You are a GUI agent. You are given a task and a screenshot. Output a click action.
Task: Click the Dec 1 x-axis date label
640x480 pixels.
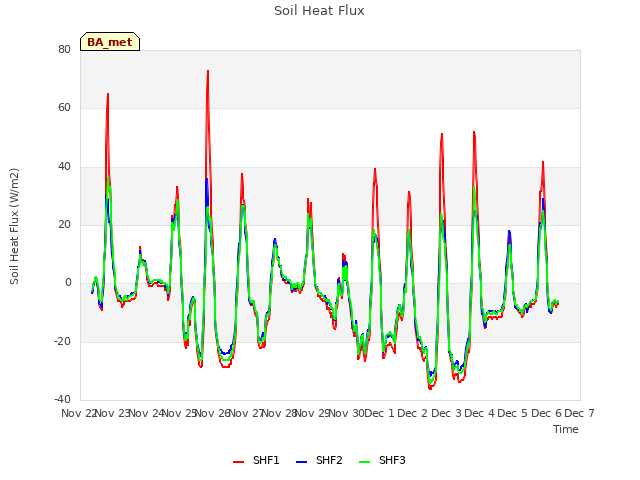tap(379, 413)
